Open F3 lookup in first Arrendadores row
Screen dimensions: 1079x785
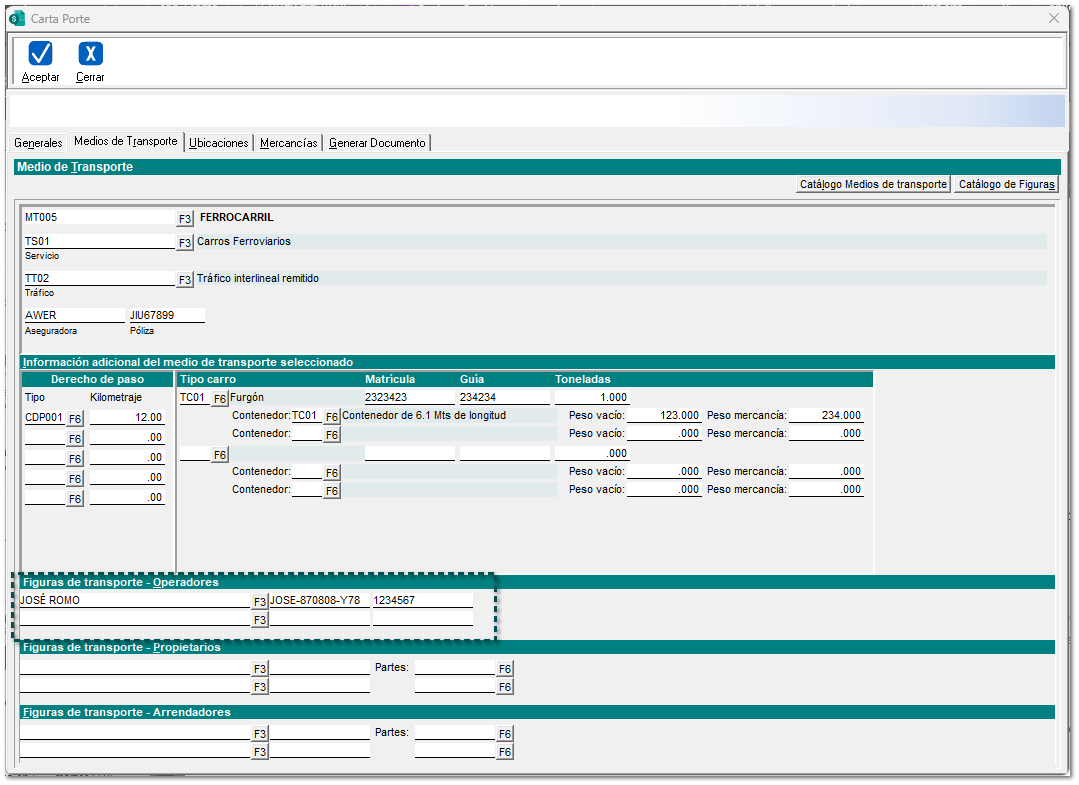pyautogui.click(x=260, y=733)
